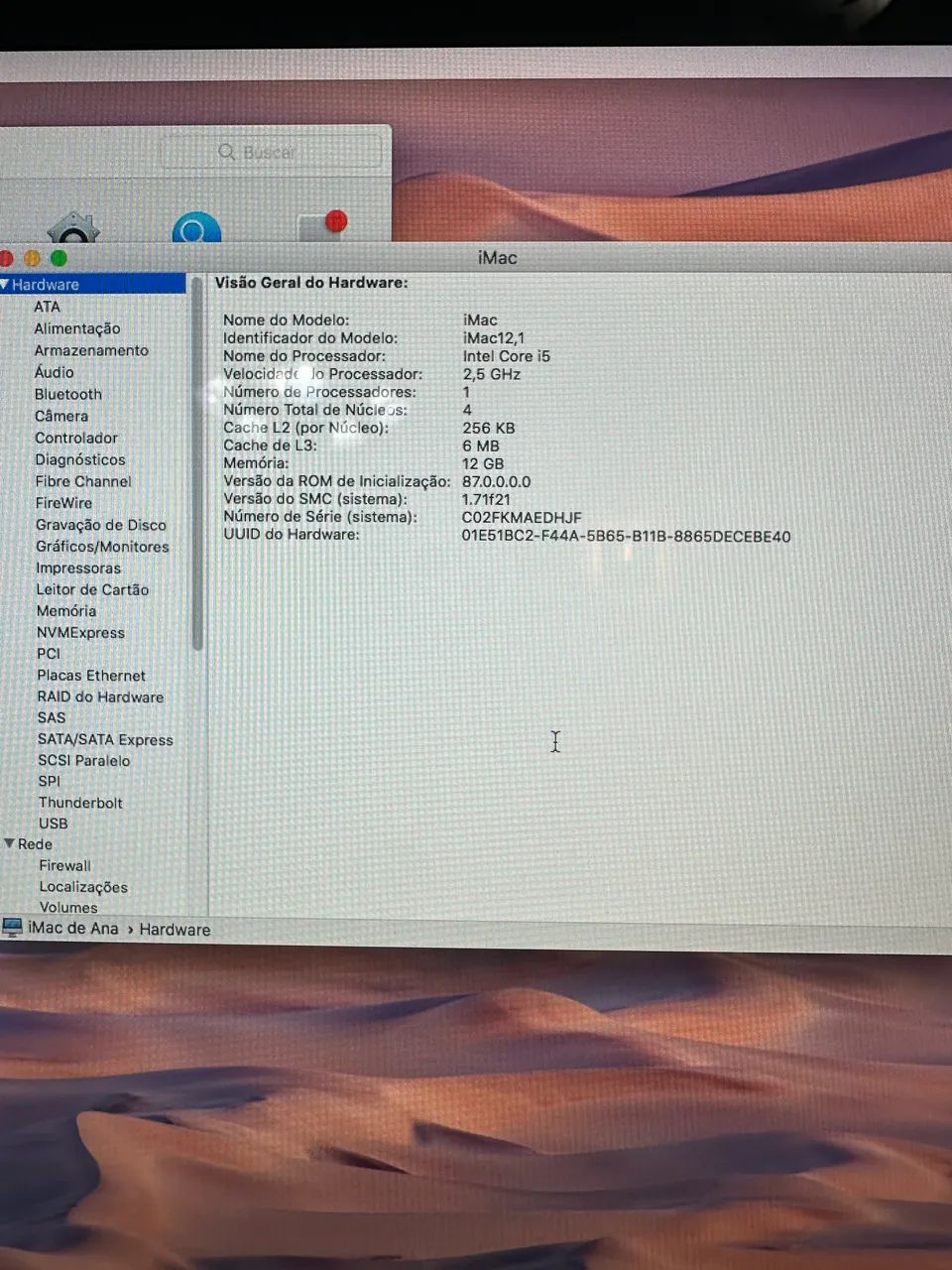The image size is (952, 1270).
Task: Open the blue circular icon in back window
Action: [196, 228]
